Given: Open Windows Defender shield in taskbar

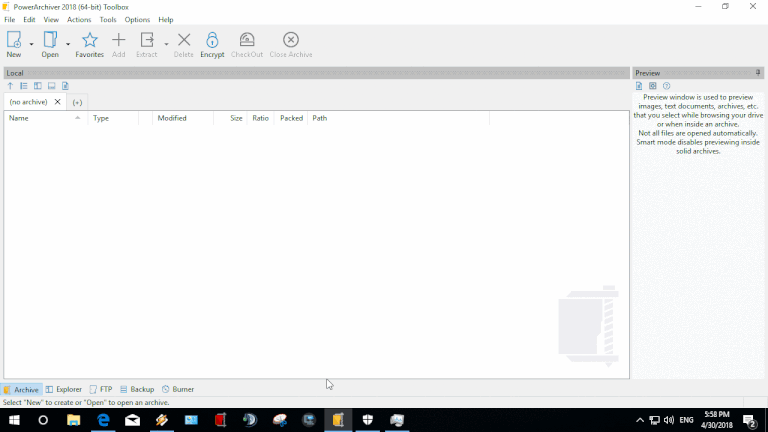Looking at the screenshot, I should point(367,420).
